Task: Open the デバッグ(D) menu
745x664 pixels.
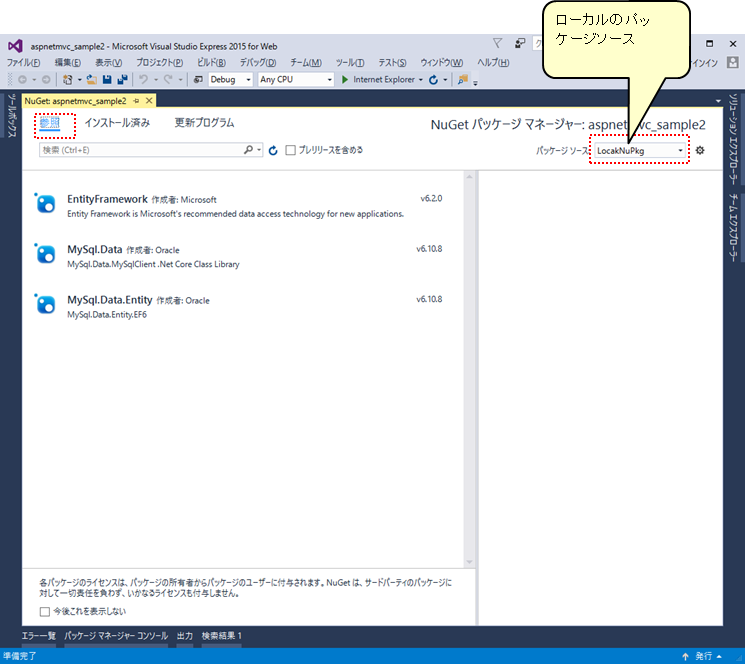Action: [258, 63]
